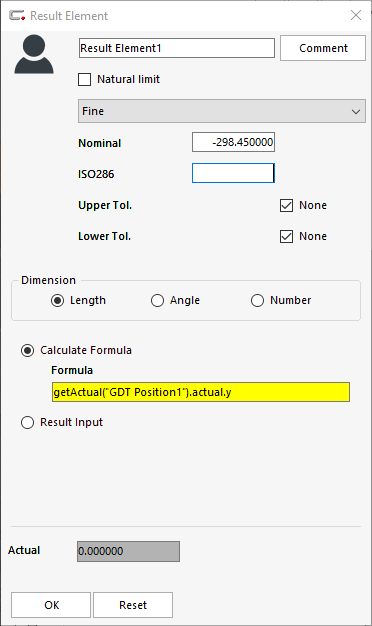The width and height of the screenshot is (372, 626).
Task: Click the Reset button
Action: (x=133, y=605)
